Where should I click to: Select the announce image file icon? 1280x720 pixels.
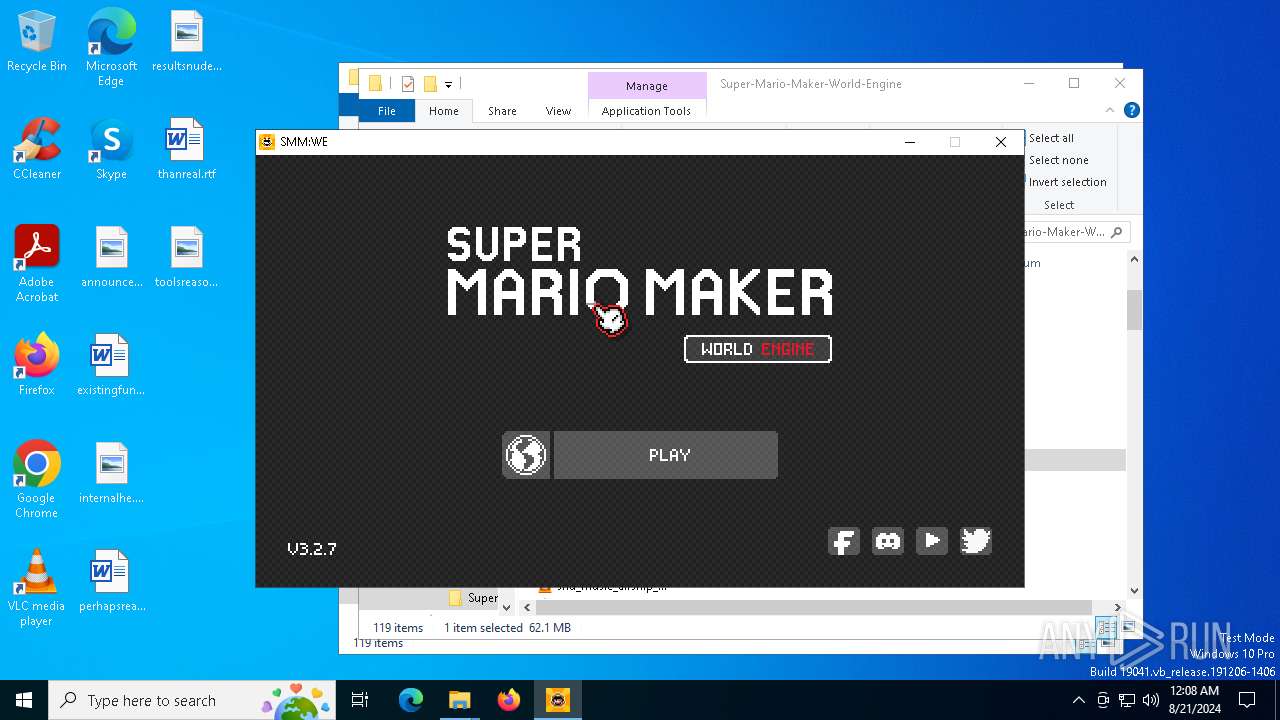pyautogui.click(x=111, y=258)
